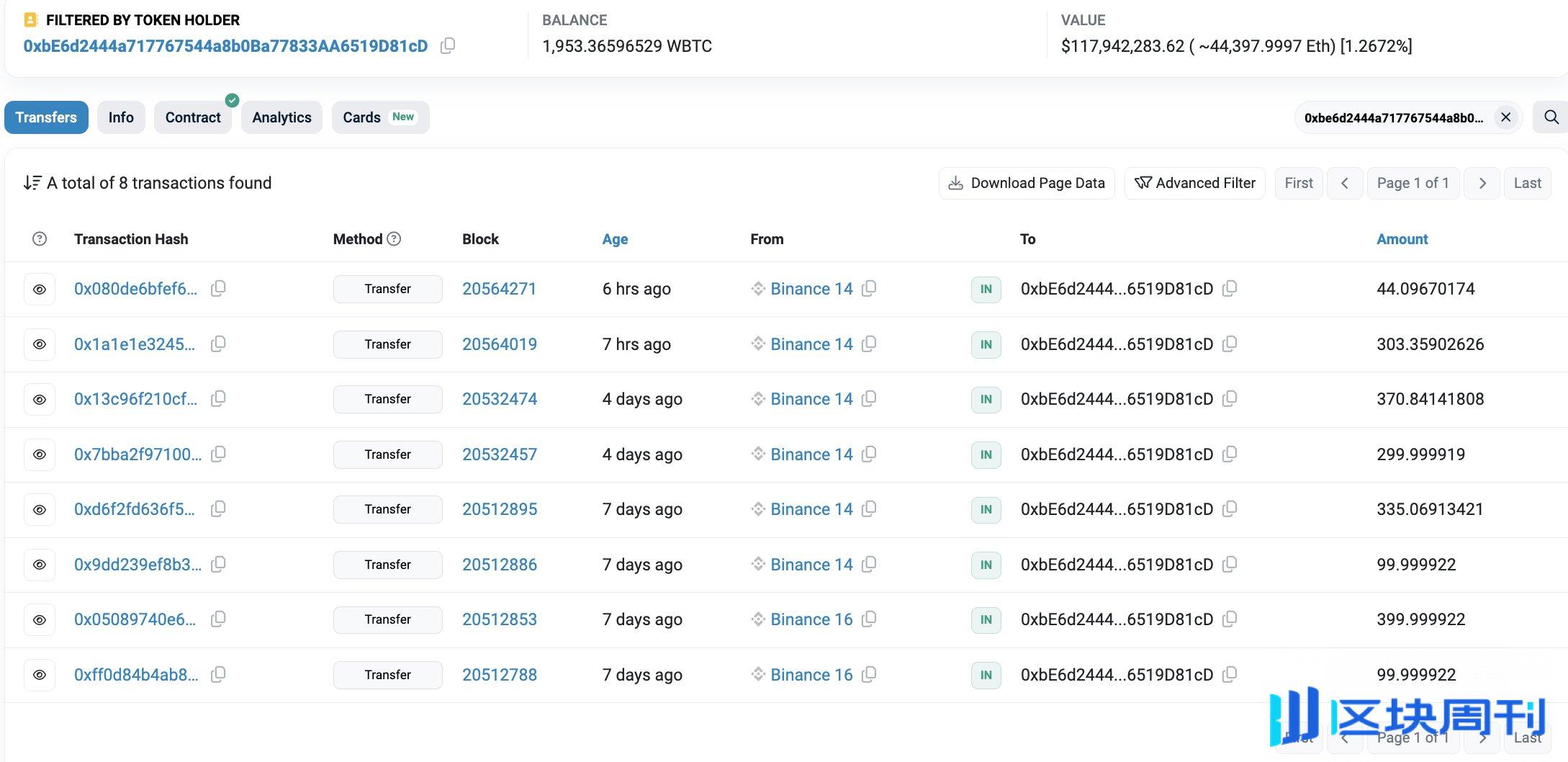Screen dimensions: 1568x762
Task: Sort transactions by Age column
Action: pyautogui.click(x=615, y=239)
